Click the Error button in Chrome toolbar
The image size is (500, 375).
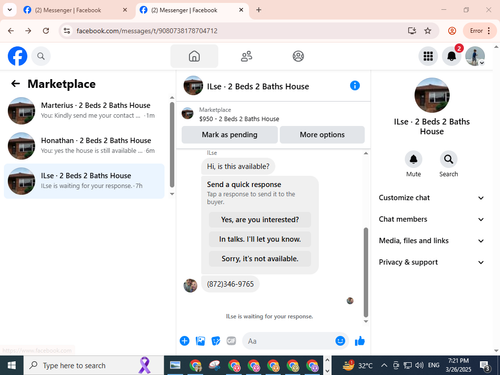pos(476,31)
